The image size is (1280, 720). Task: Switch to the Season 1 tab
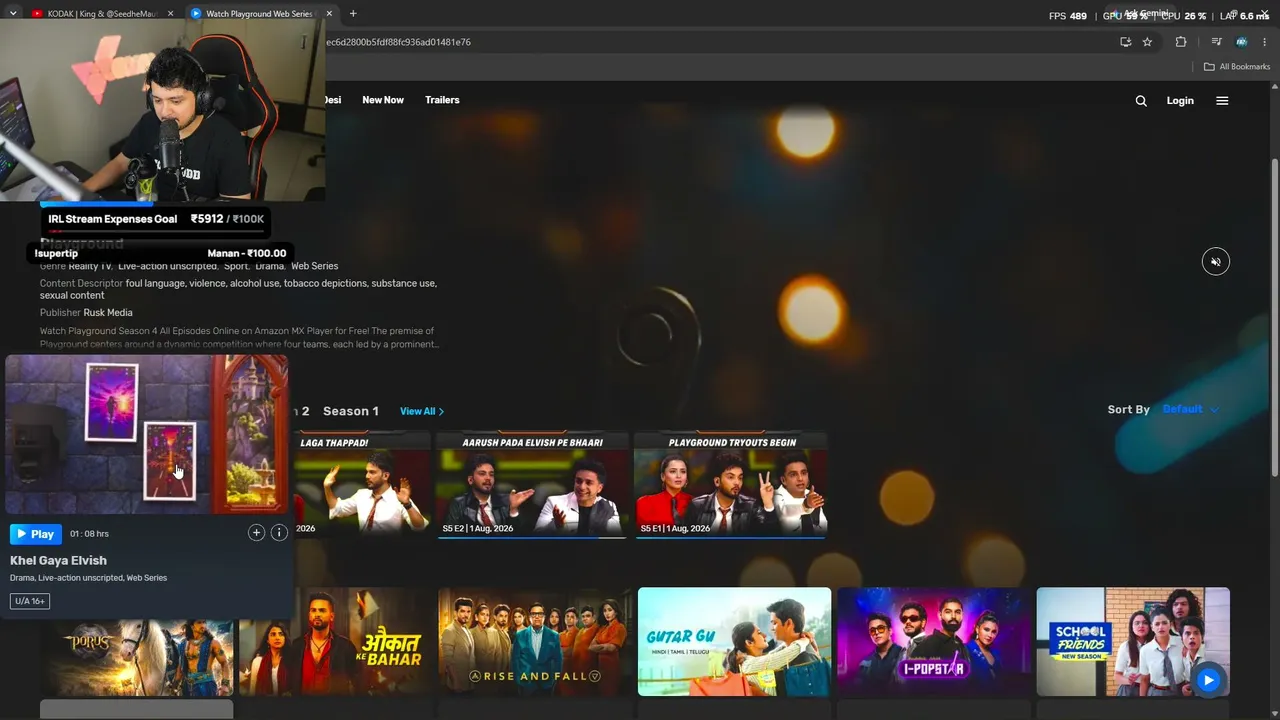[x=351, y=411]
